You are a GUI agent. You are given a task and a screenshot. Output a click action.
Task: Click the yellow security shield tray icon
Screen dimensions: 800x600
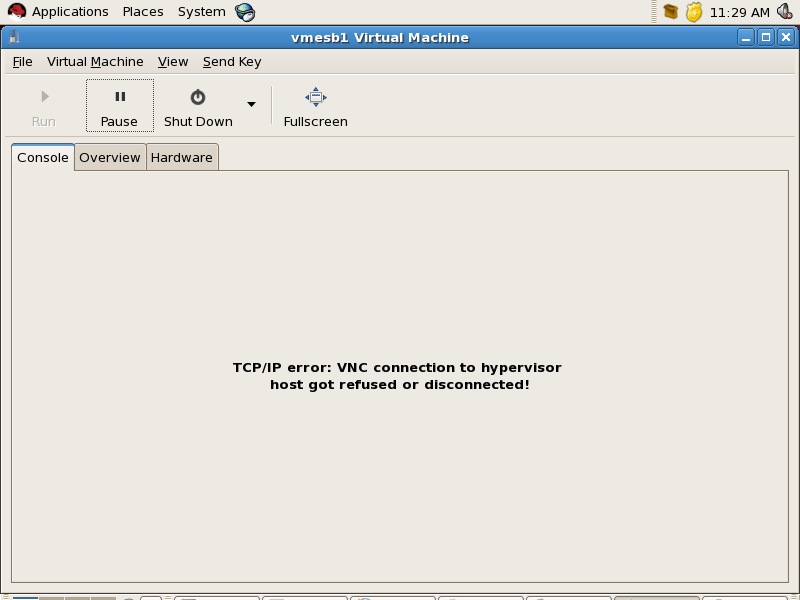pos(694,12)
